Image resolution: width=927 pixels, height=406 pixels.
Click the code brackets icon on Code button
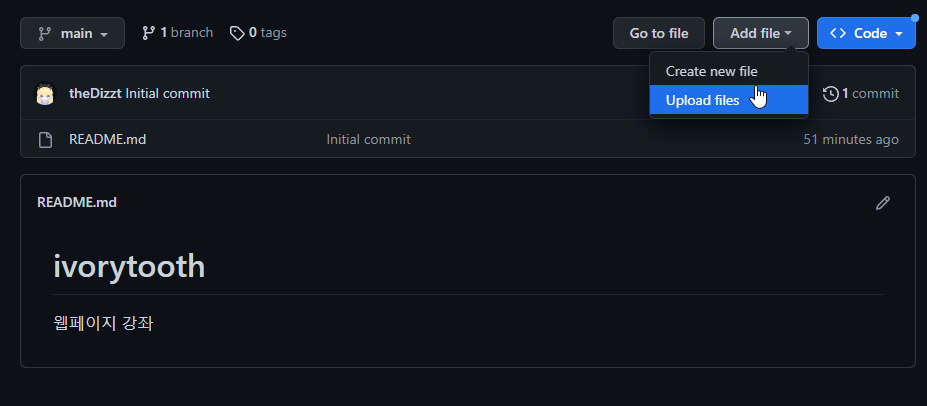838,33
